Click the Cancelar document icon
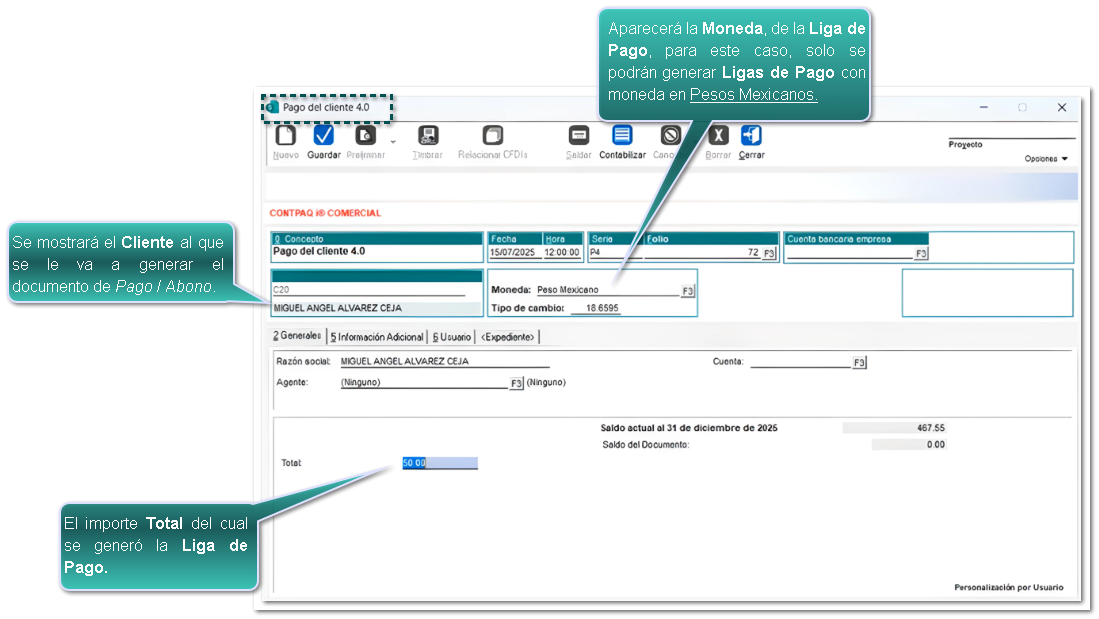The width and height of the screenshot is (1099, 619). coord(670,135)
